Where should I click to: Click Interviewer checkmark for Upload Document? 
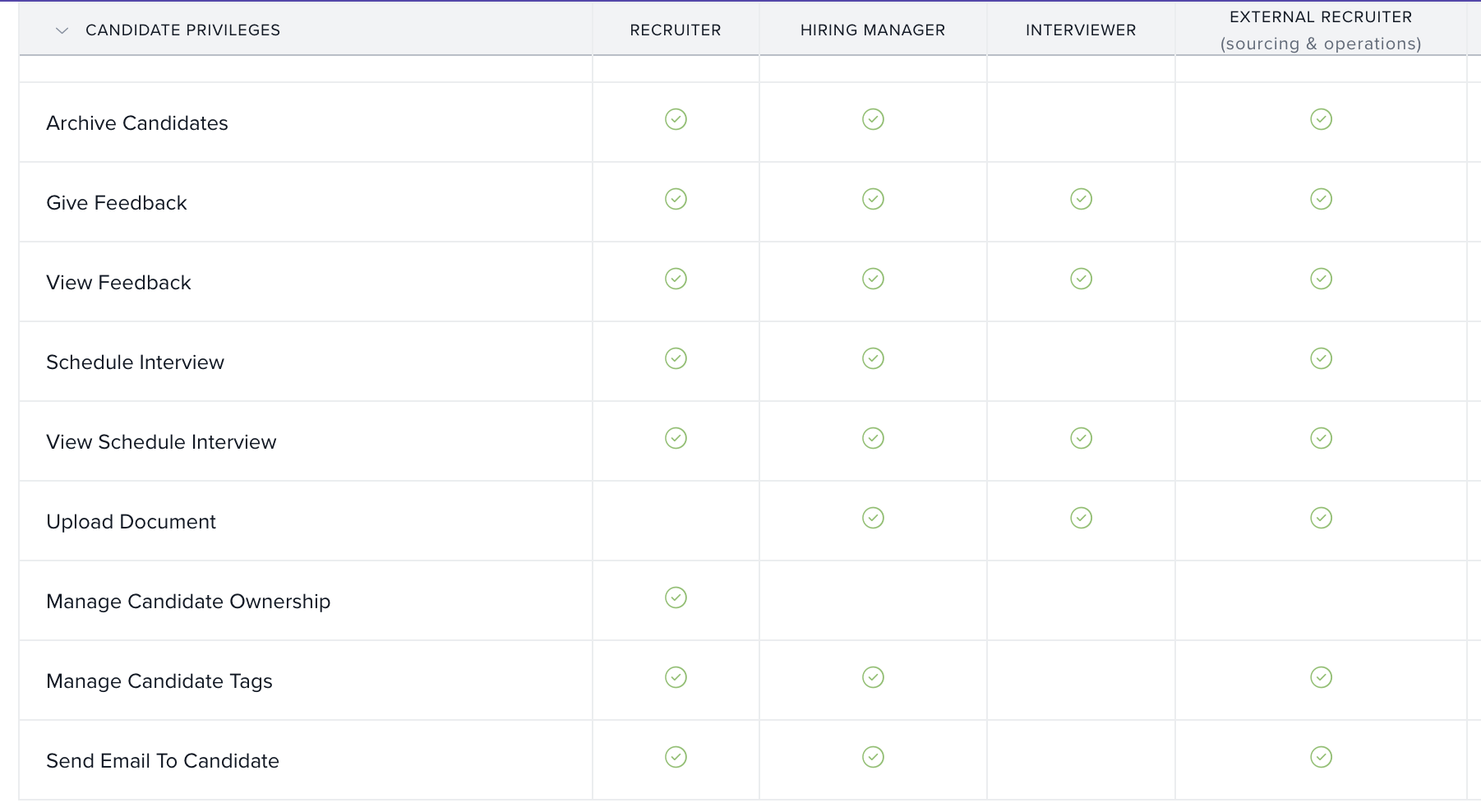(1081, 518)
